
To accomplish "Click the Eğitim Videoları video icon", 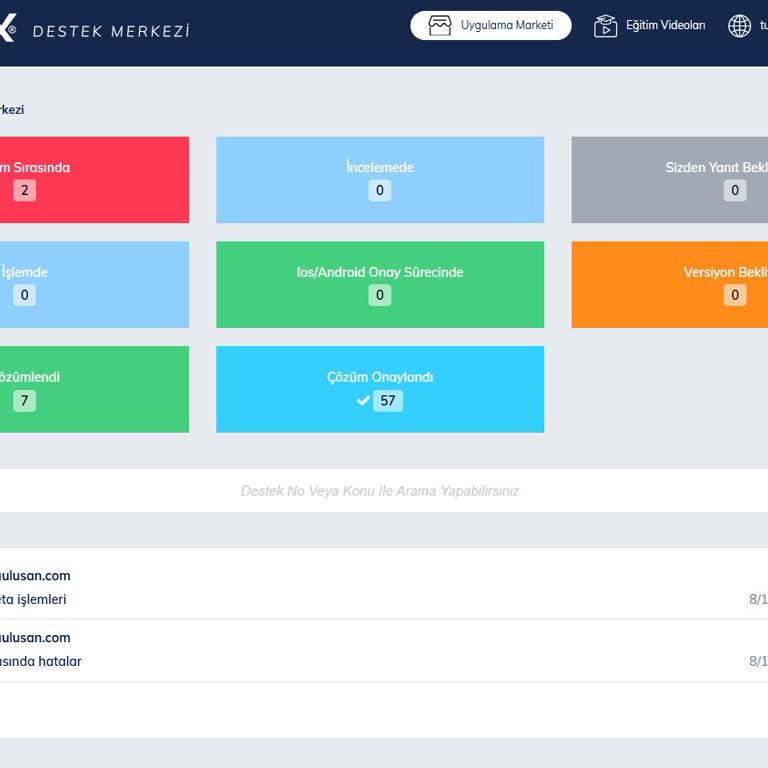I will (x=605, y=26).
